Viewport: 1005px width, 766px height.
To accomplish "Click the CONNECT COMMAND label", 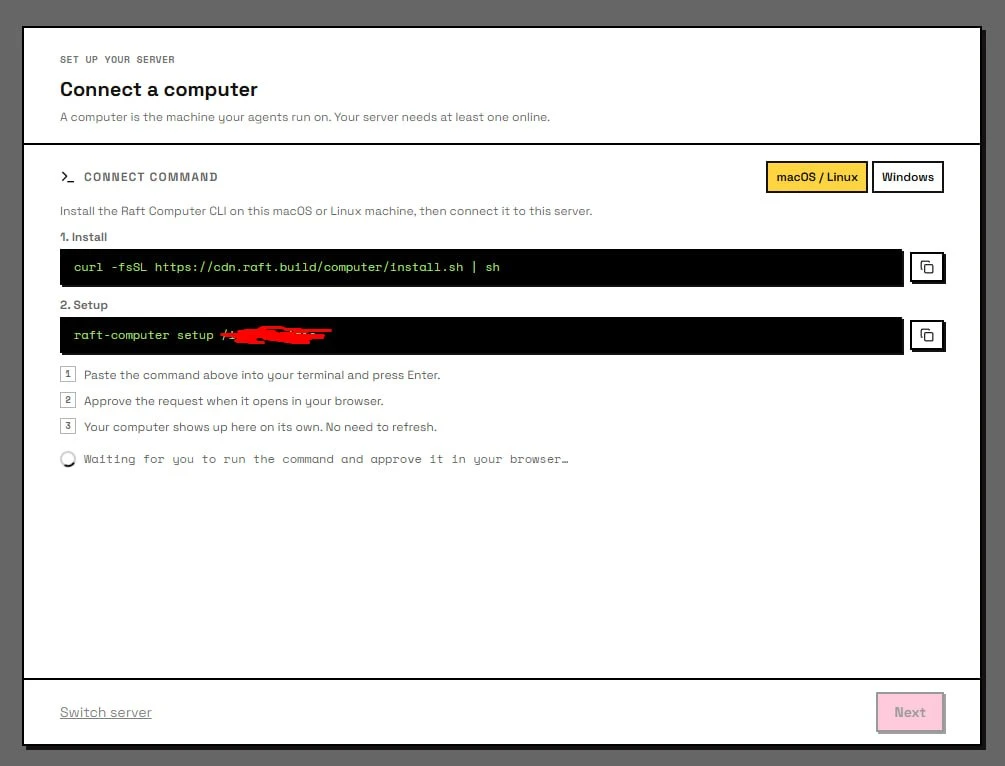I will 151,177.
